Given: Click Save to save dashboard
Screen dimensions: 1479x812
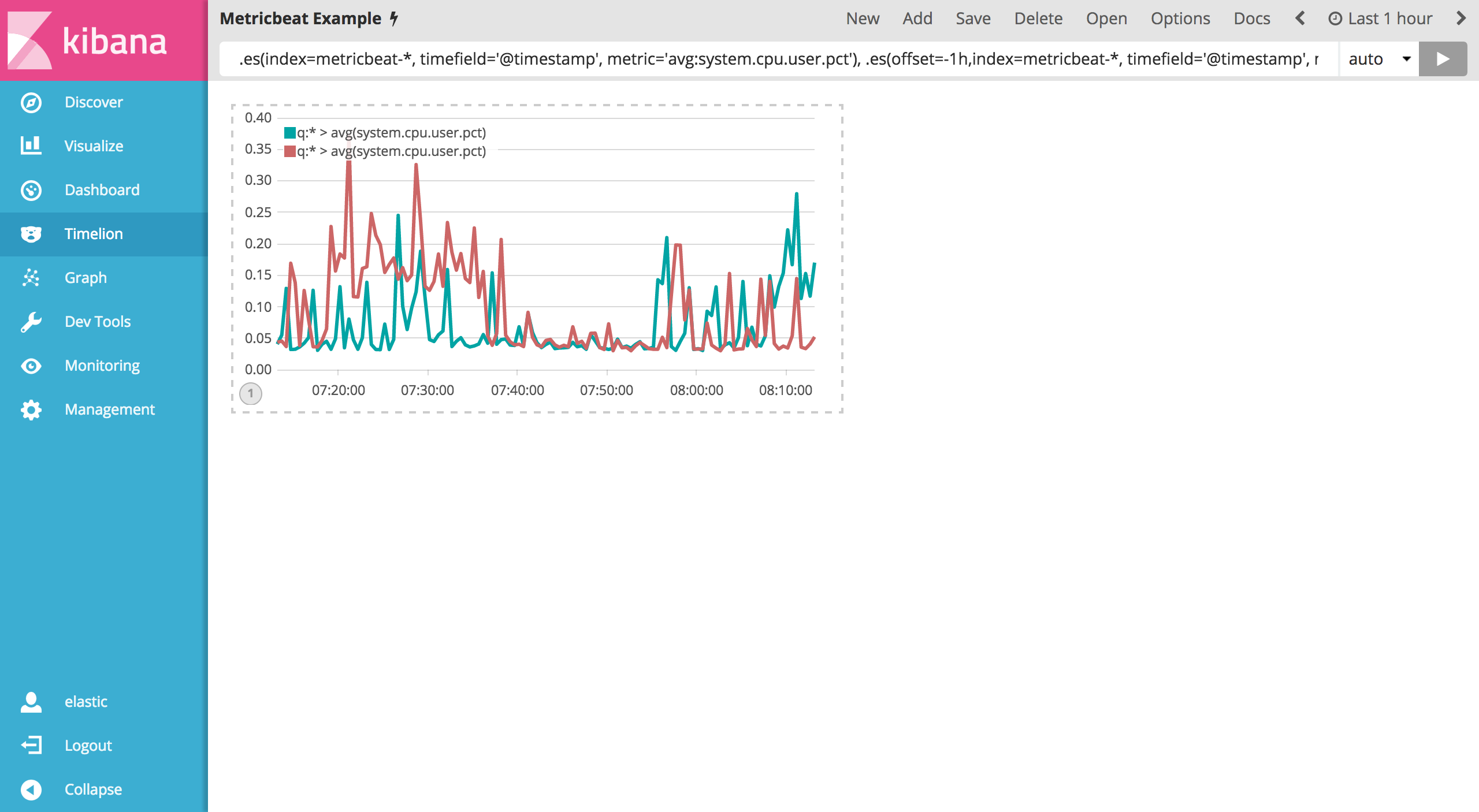Looking at the screenshot, I should [x=971, y=19].
